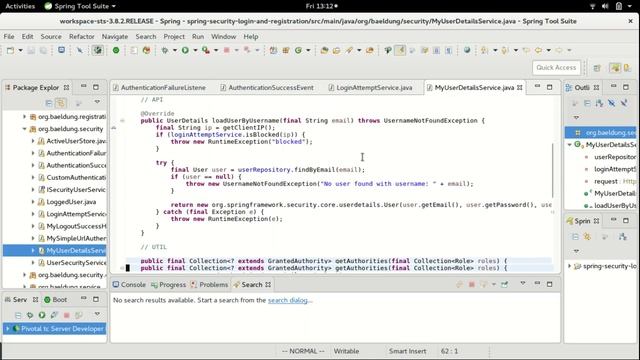This screenshot has width=640, height=360.
Task: Click the red Terminate stop icon in toolbar
Action: point(227,50)
